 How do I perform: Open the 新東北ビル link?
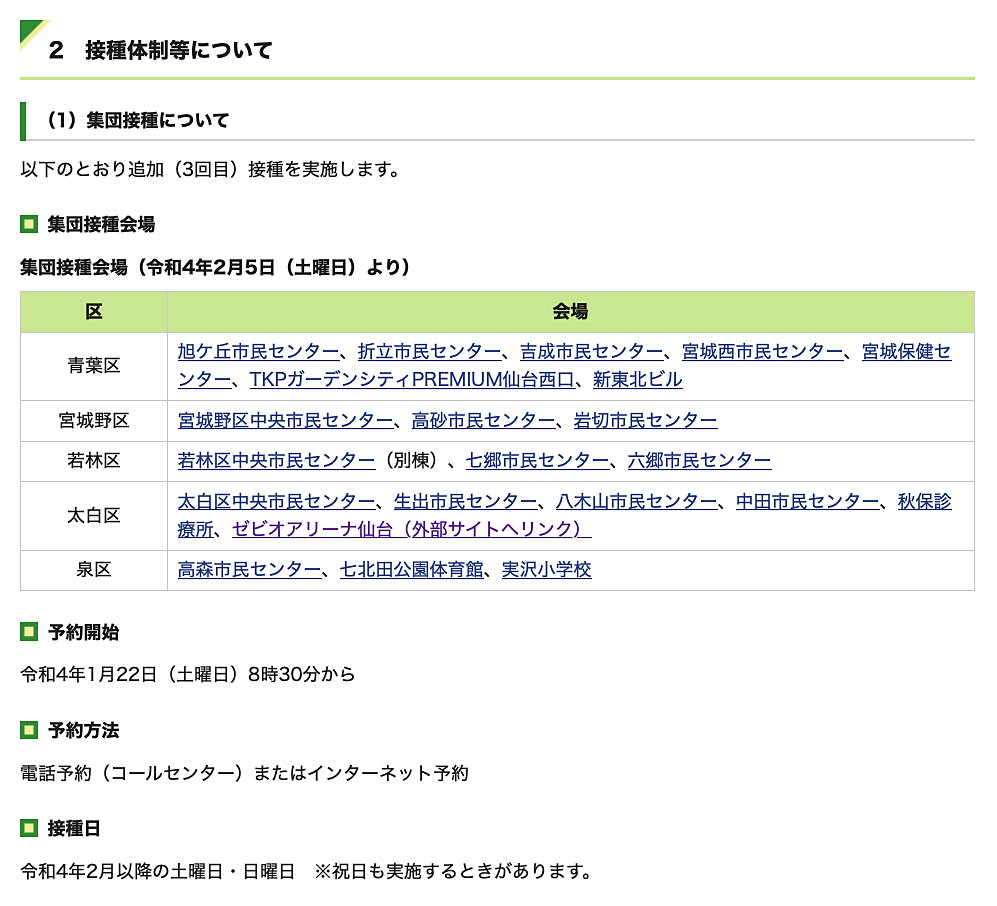(638, 380)
